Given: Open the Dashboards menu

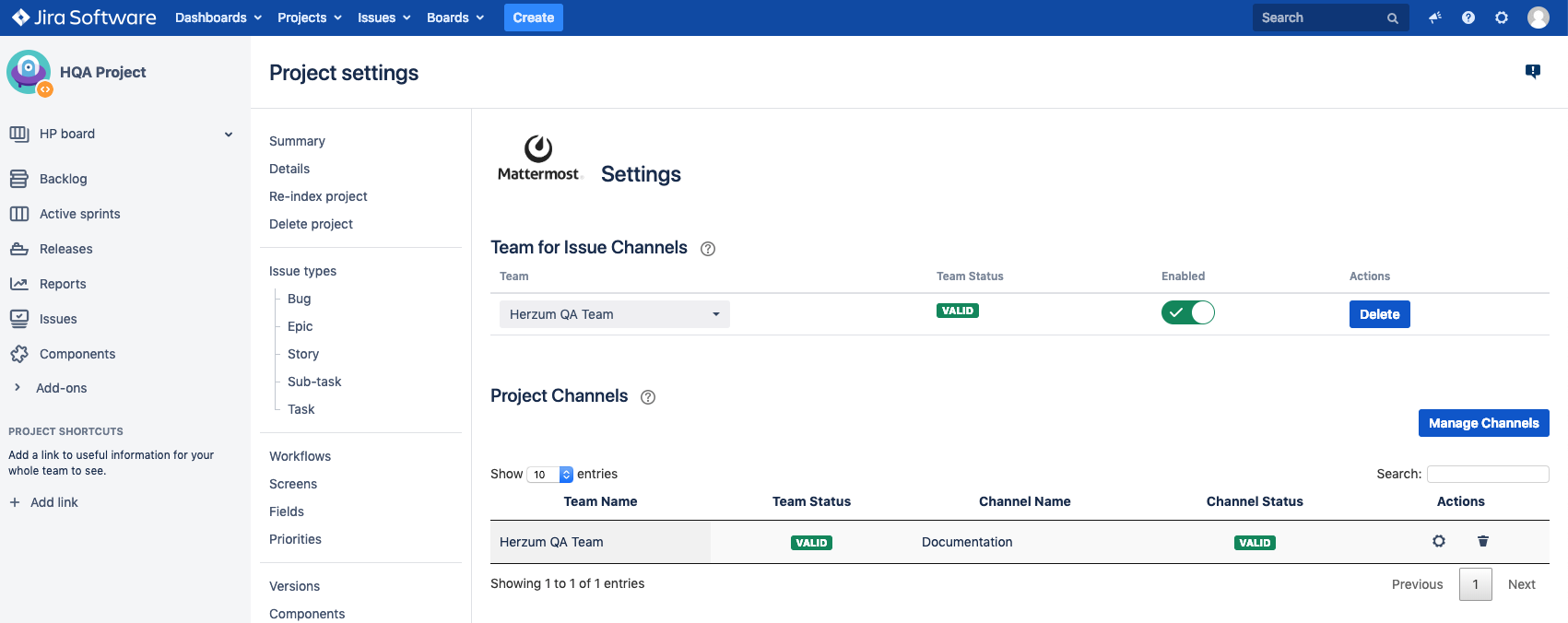Looking at the screenshot, I should tap(218, 18).
